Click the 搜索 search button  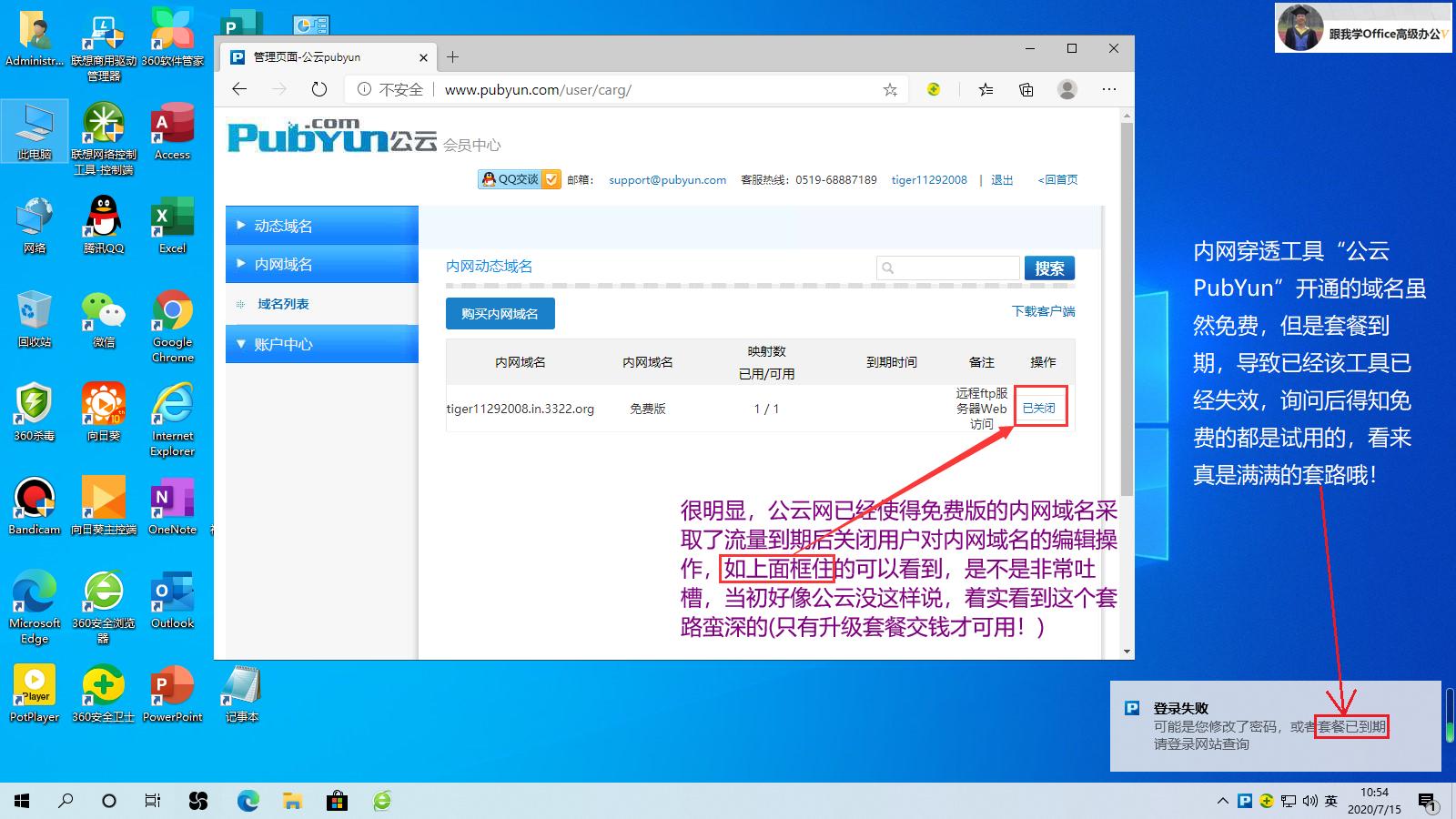(x=1048, y=268)
